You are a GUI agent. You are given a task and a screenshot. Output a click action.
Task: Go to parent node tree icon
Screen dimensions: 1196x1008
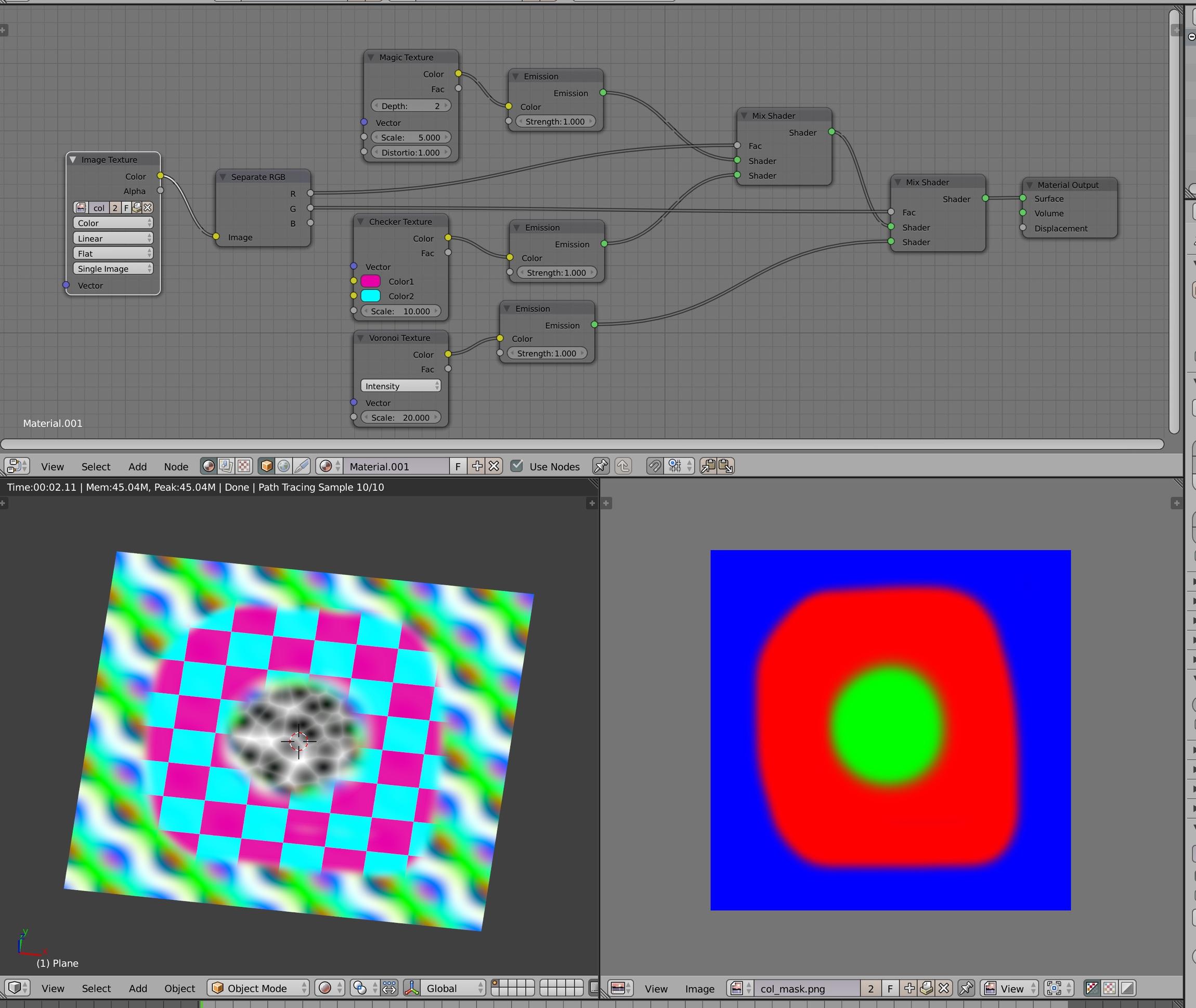(623, 466)
